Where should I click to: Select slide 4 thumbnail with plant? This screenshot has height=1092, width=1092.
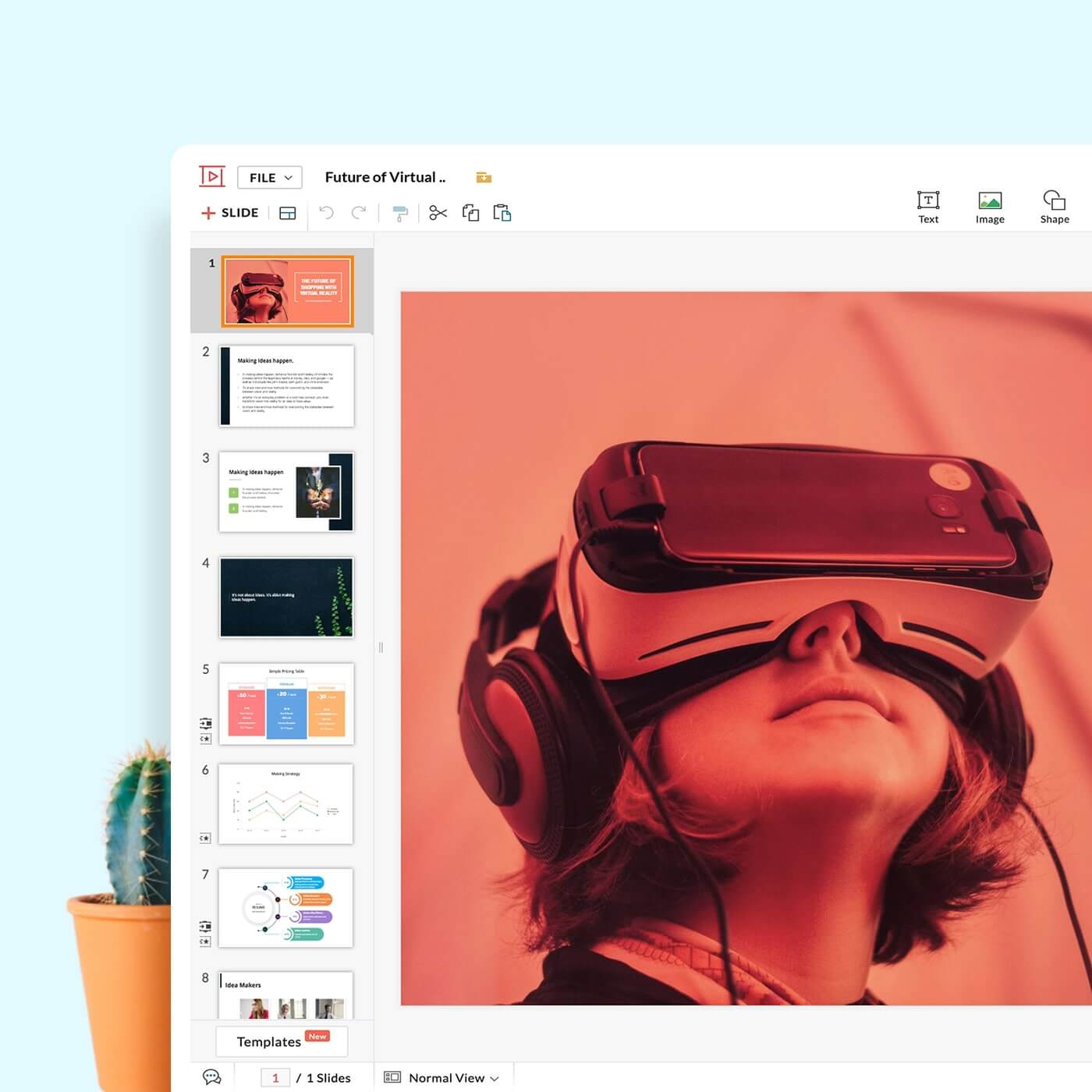click(x=286, y=597)
